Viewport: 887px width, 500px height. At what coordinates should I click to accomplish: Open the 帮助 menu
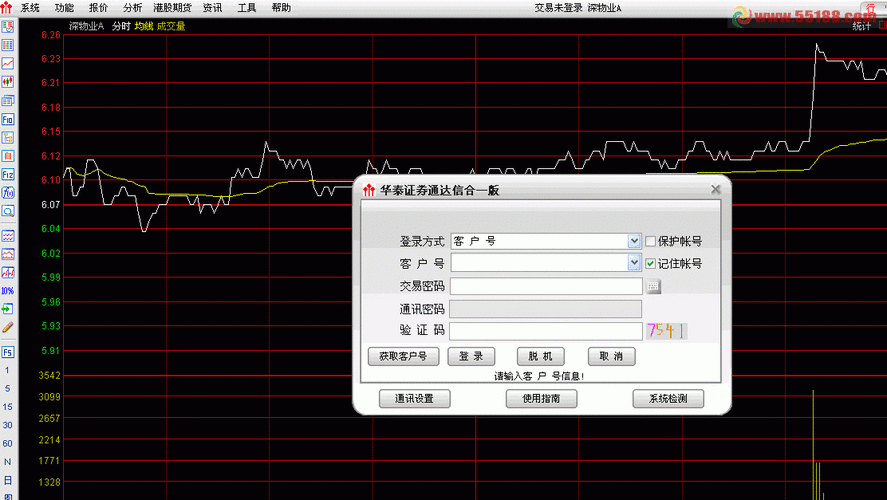pyautogui.click(x=281, y=8)
